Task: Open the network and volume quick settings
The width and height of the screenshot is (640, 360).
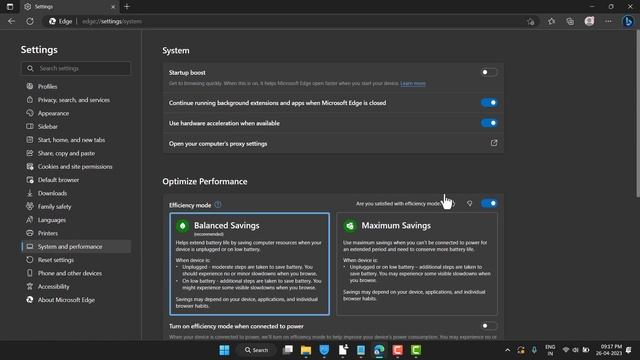Action: click(576, 350)
